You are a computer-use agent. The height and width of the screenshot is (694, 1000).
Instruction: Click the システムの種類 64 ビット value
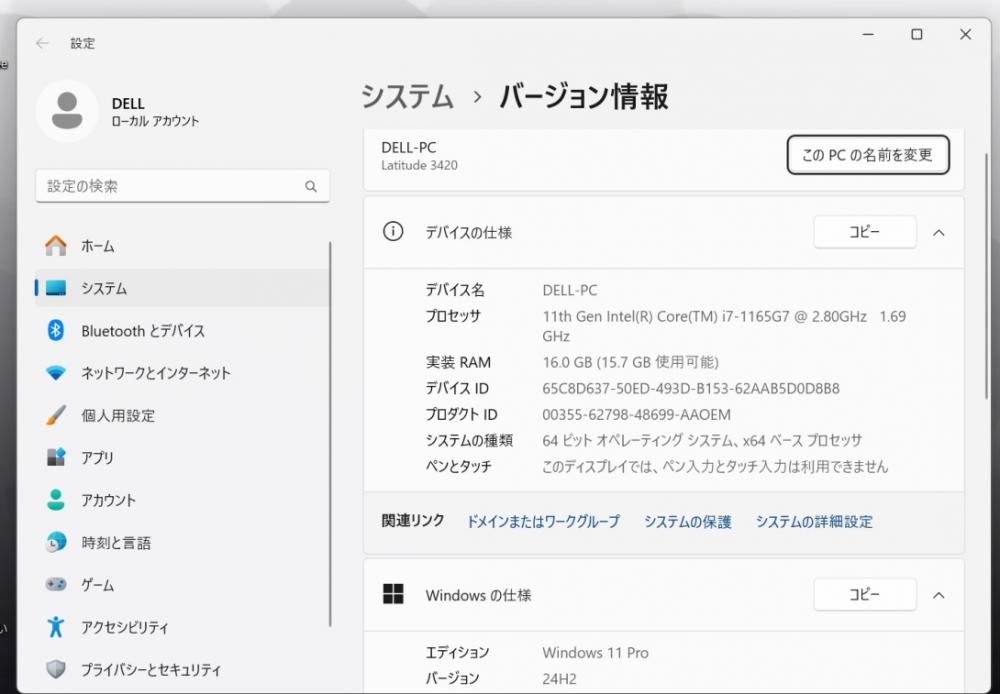[x=702, y=440]
